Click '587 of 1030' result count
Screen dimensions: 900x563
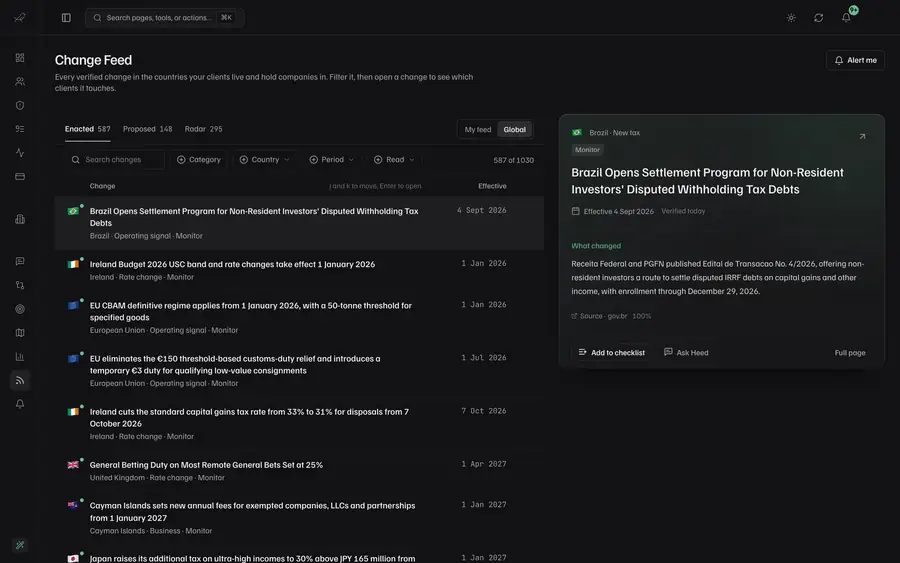[x=513, y=160]
